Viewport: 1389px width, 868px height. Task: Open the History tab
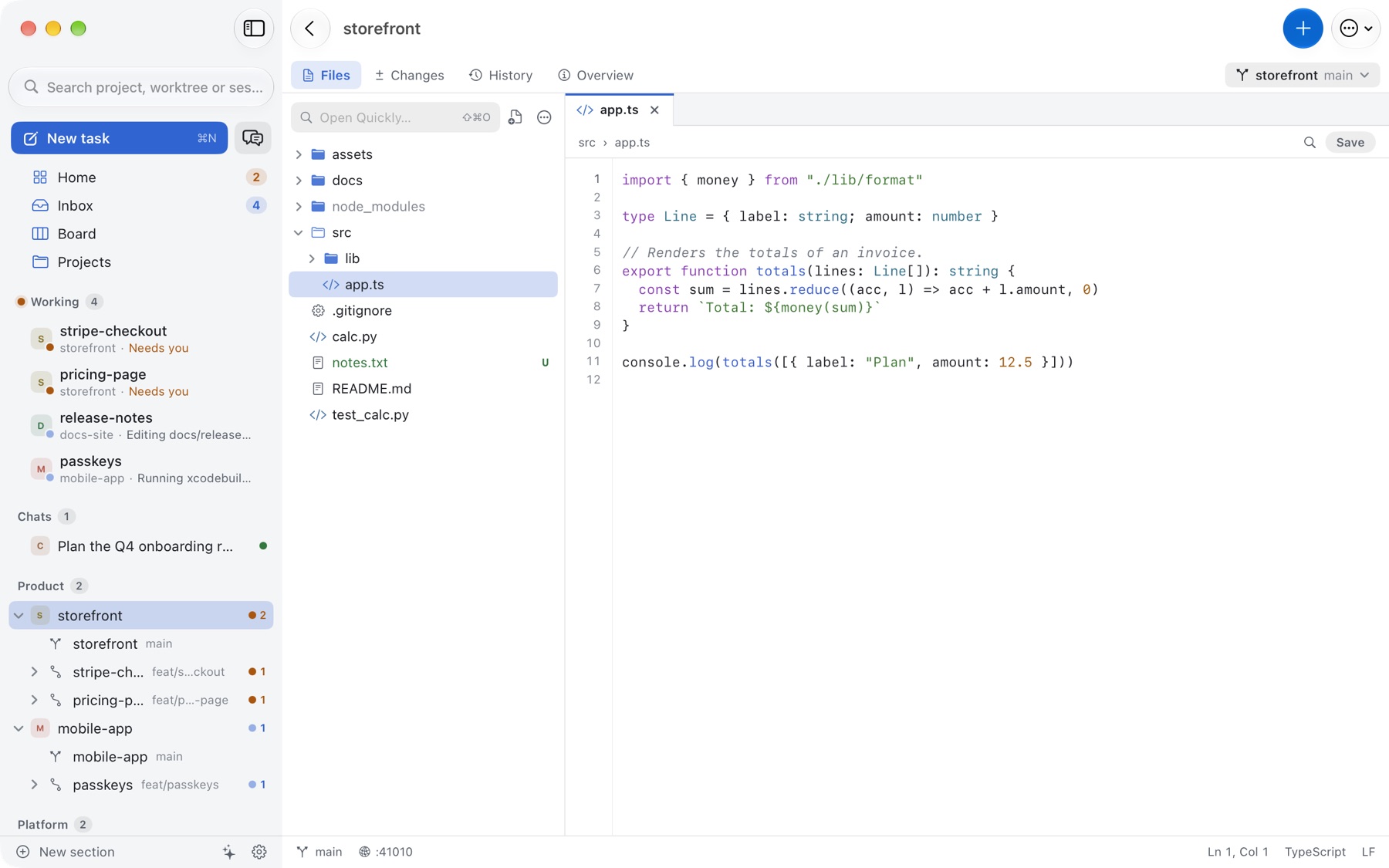(x=501, y=75)
